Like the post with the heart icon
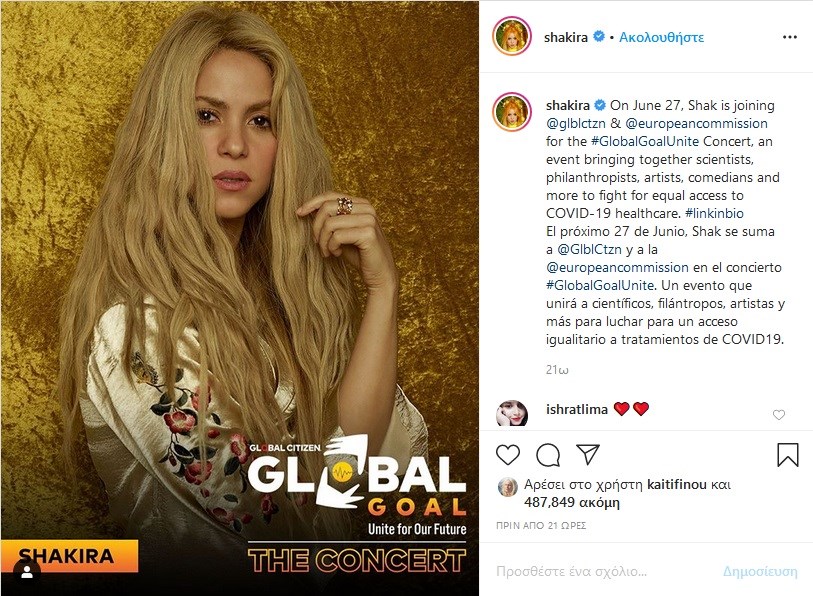 coord(508,455)
